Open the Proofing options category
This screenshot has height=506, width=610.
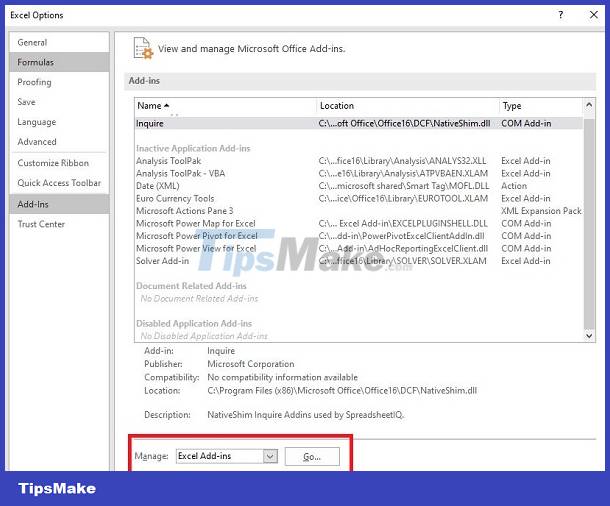point(59,82)
